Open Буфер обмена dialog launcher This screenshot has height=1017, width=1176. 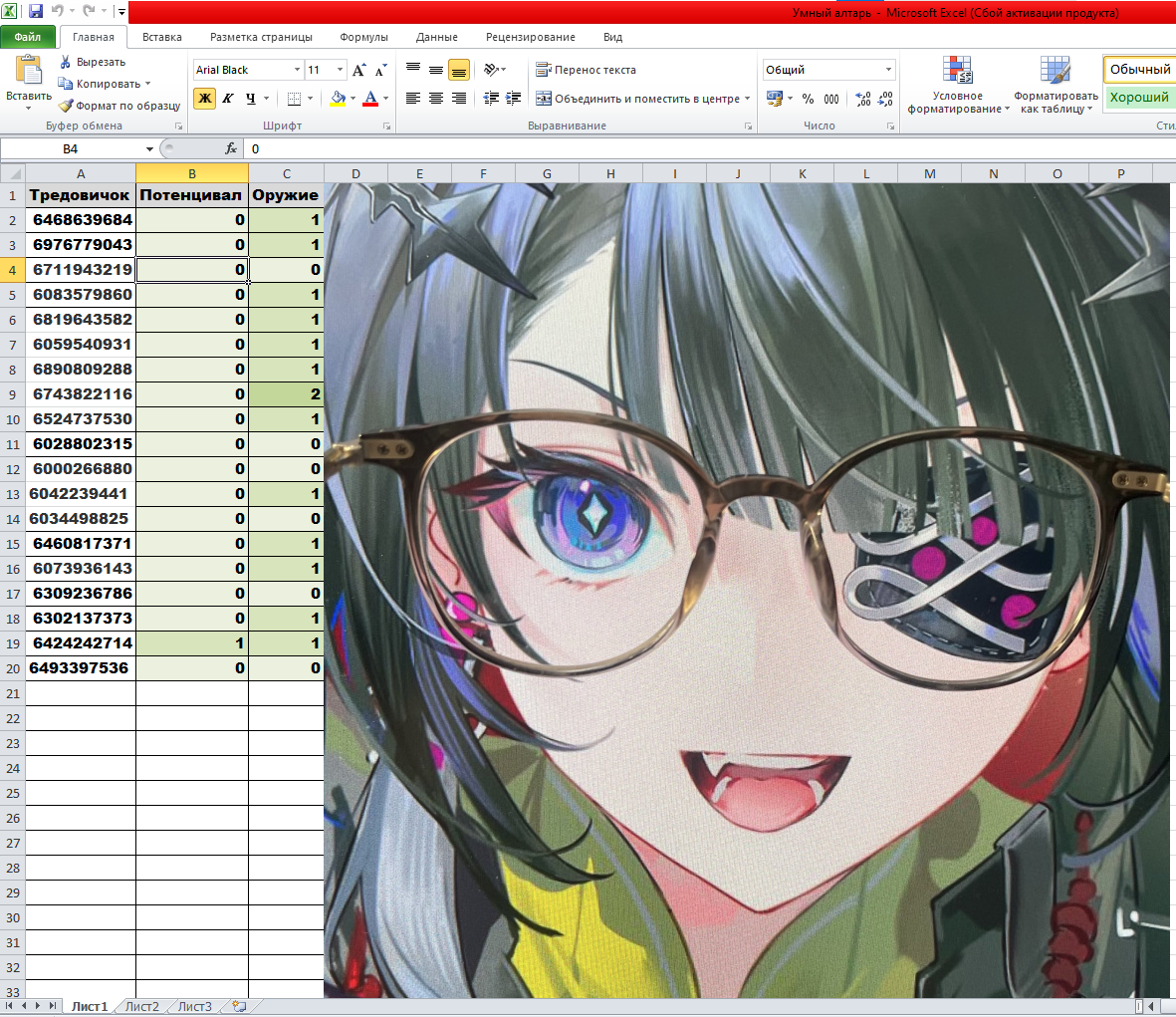(x=178, y=126)
